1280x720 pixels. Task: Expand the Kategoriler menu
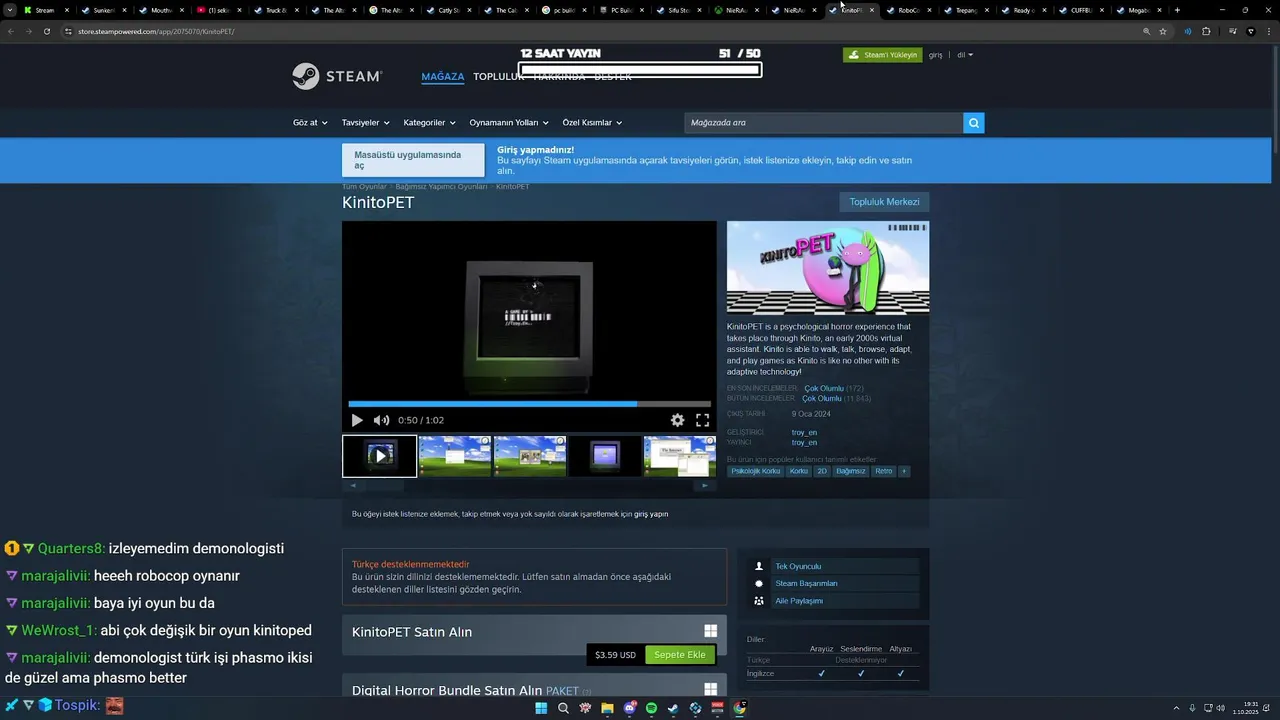(x=429, y=122)
